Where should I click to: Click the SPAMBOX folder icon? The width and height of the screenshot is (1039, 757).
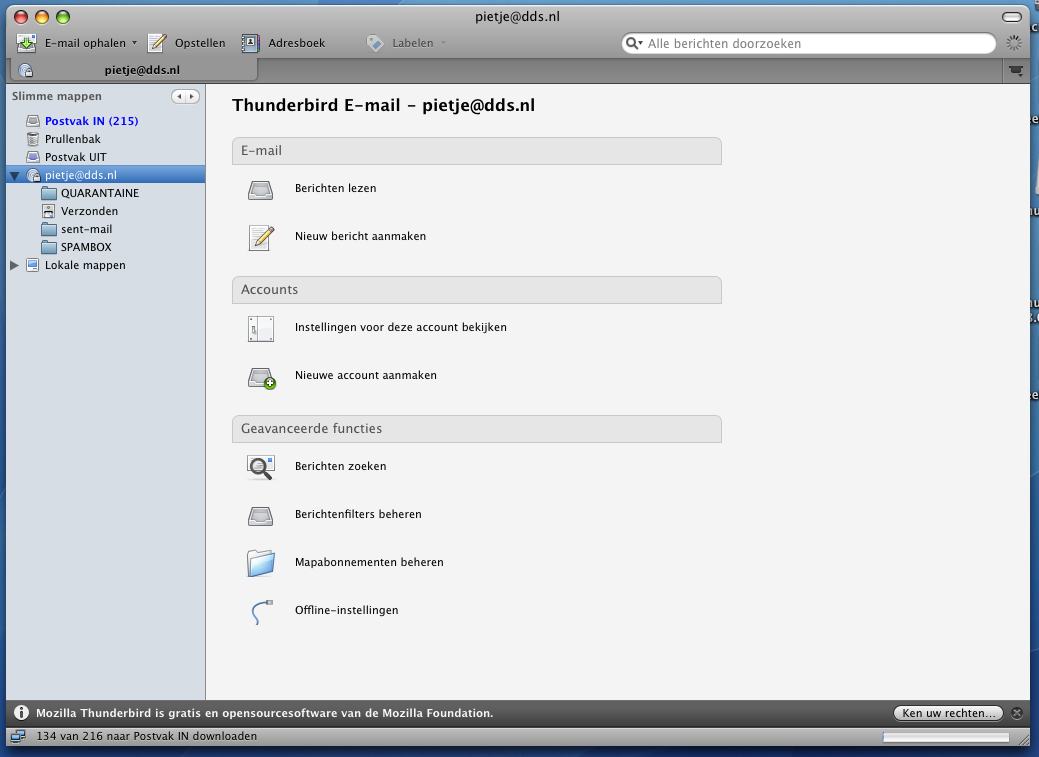[49, 247]
